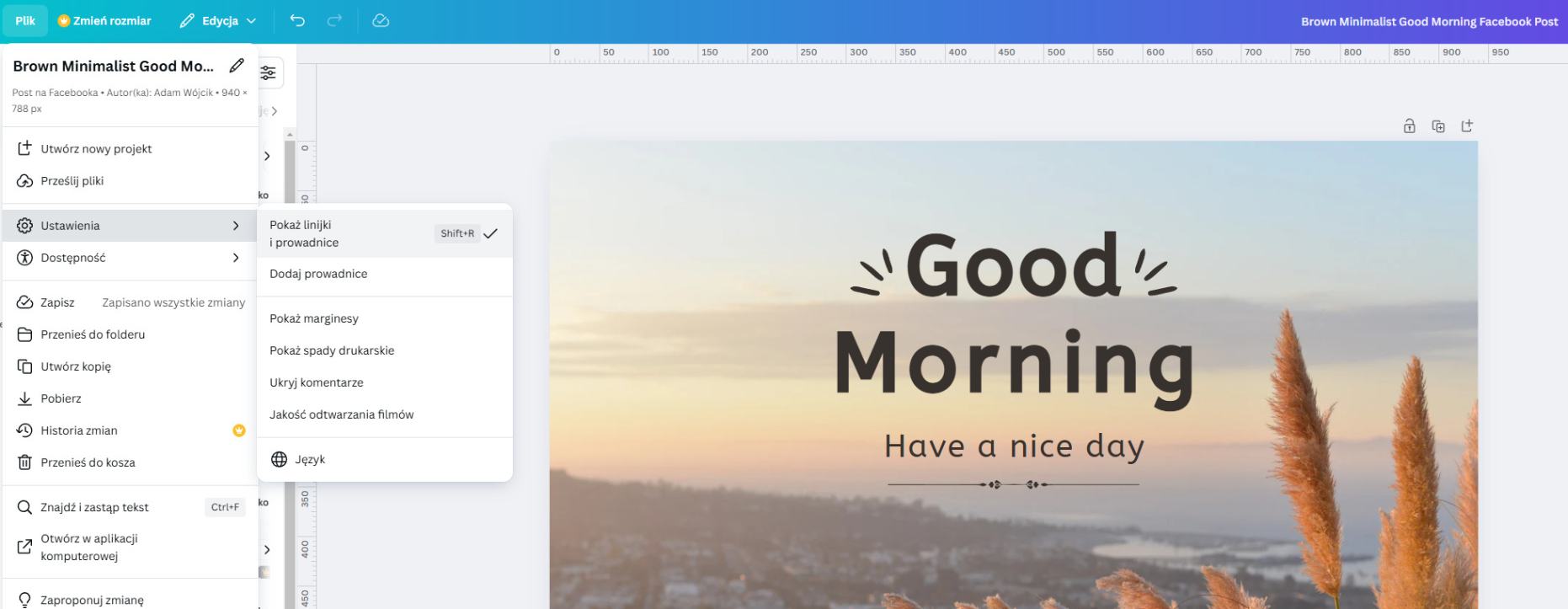
Task: Click the new project plus icon
Action: click(x=24, y=148)
